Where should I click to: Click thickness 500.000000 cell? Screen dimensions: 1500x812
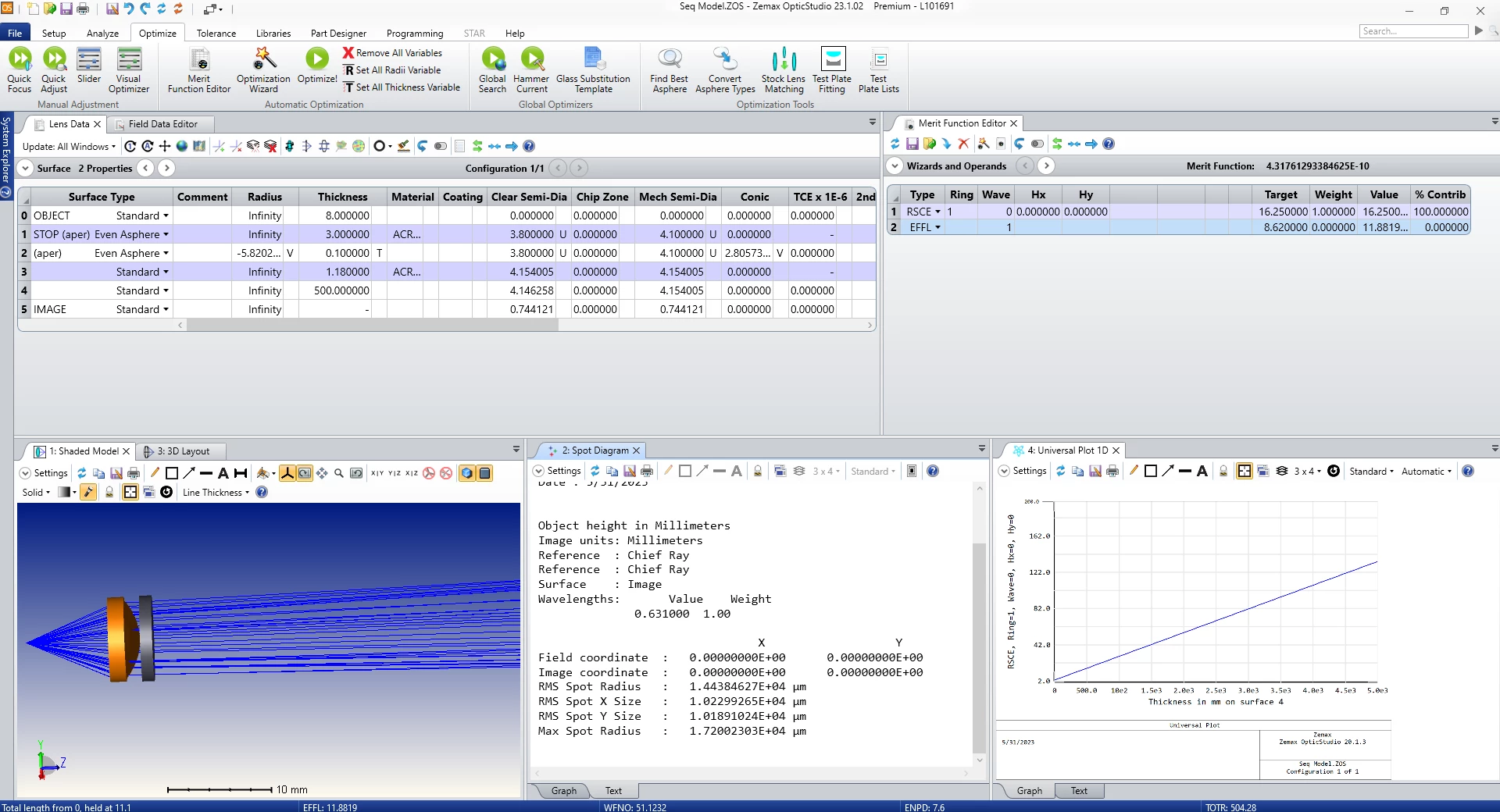coord(336,290)
